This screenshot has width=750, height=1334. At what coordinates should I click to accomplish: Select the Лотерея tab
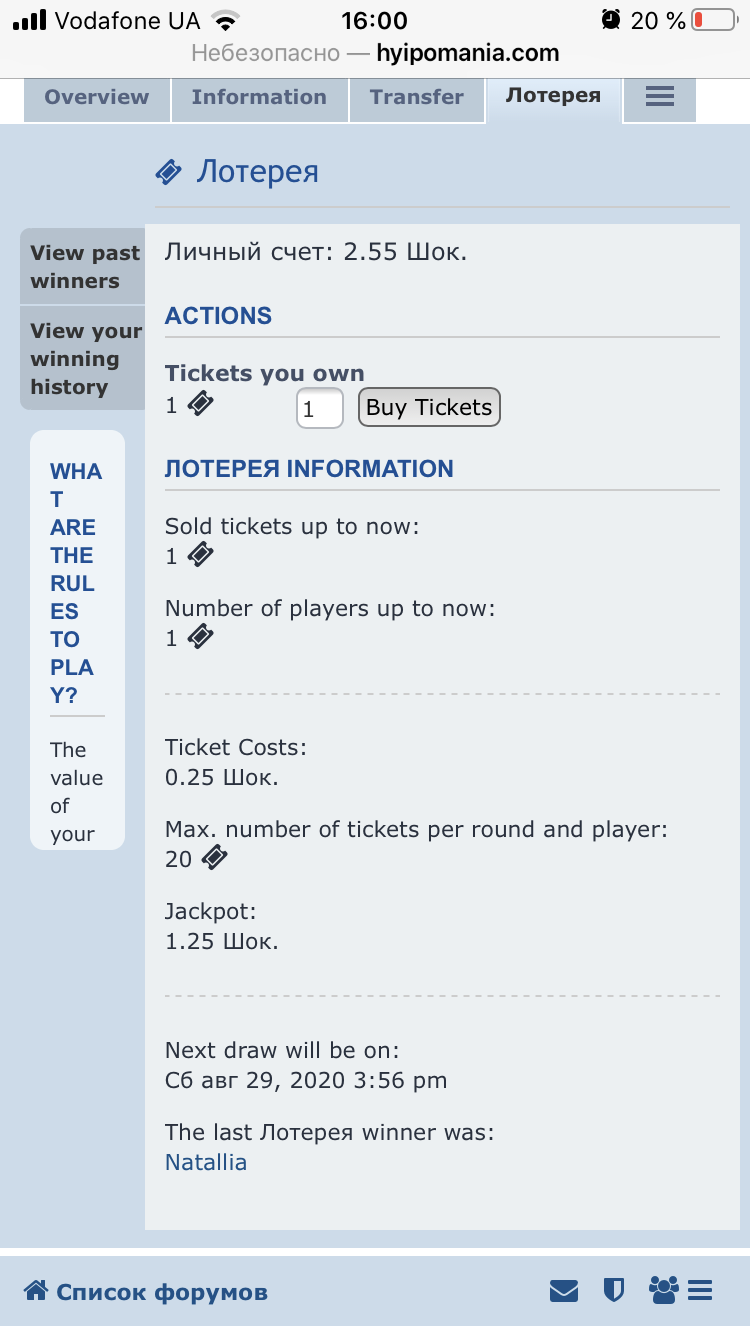click(553, 96)
